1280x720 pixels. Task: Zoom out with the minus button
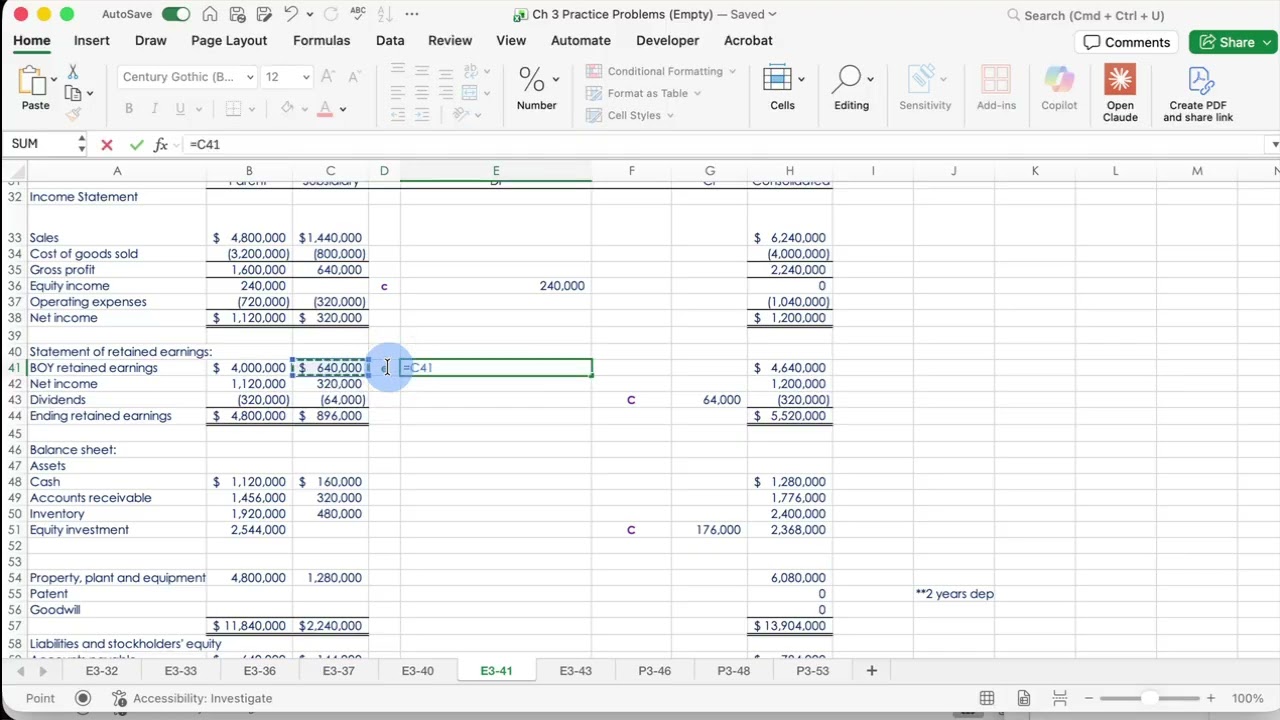1089,698
